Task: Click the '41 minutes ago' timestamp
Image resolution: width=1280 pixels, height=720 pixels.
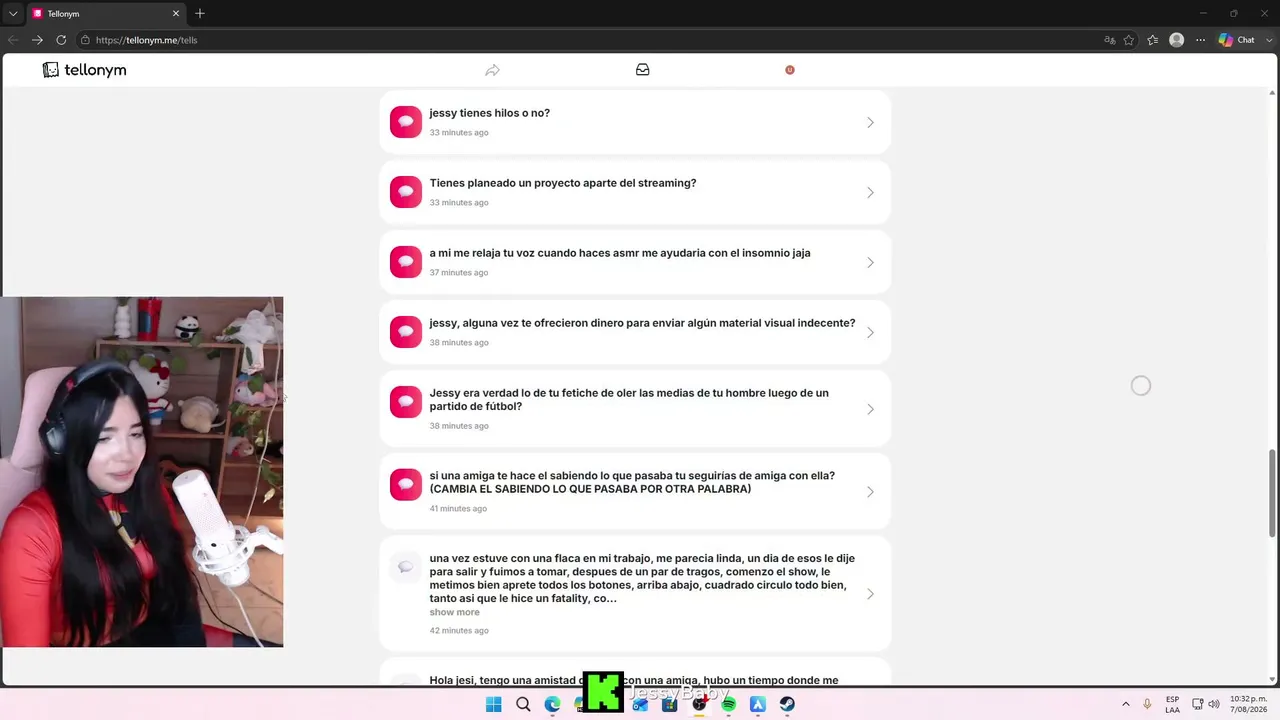Action: pos(458,509)
